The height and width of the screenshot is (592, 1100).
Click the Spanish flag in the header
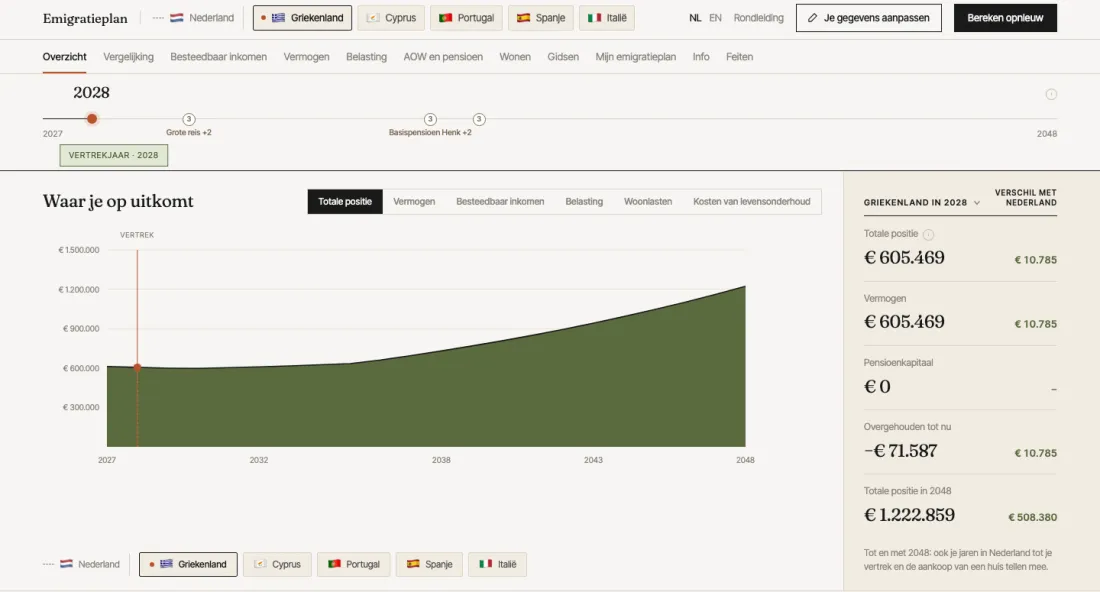click(523, 18)
